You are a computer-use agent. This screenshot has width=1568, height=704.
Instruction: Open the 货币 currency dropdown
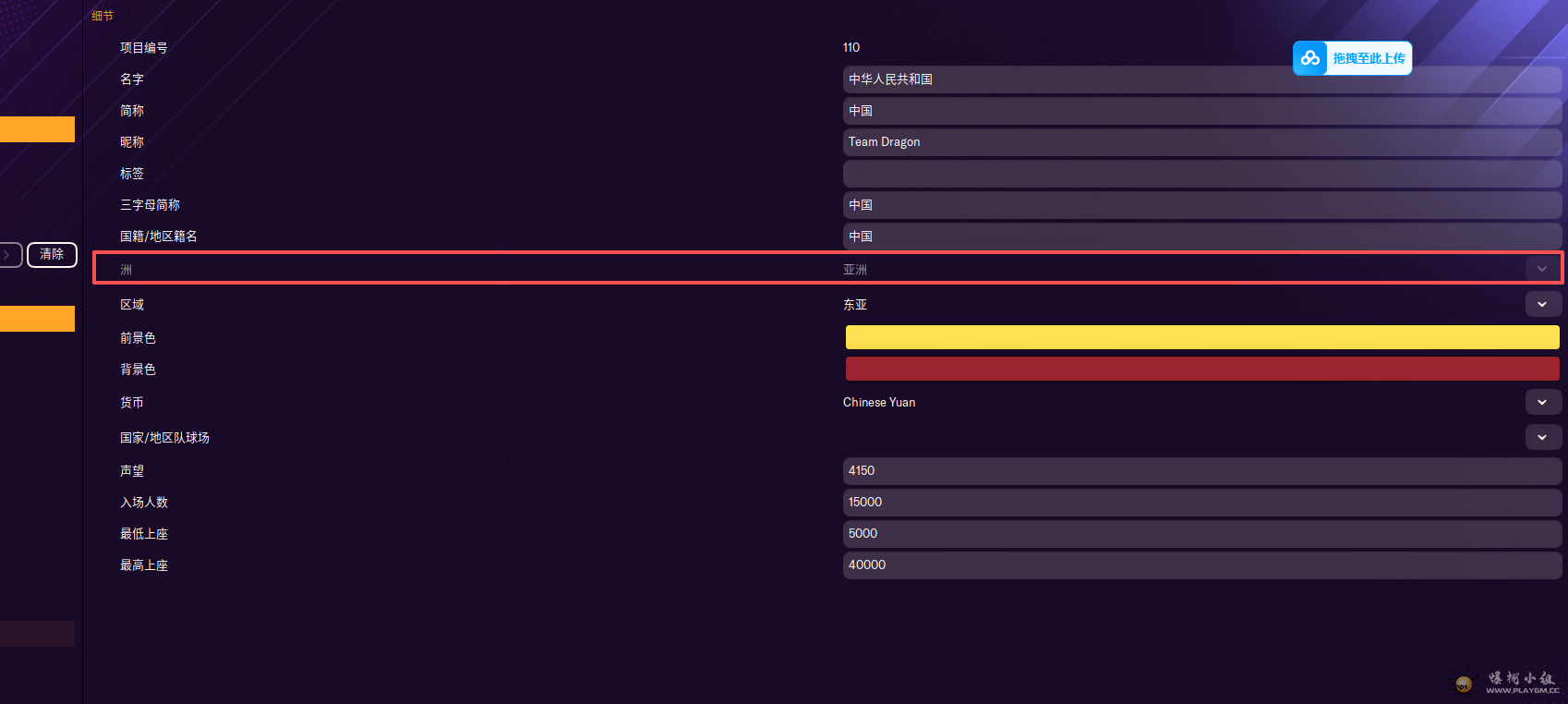click(x=1542, y=402)
